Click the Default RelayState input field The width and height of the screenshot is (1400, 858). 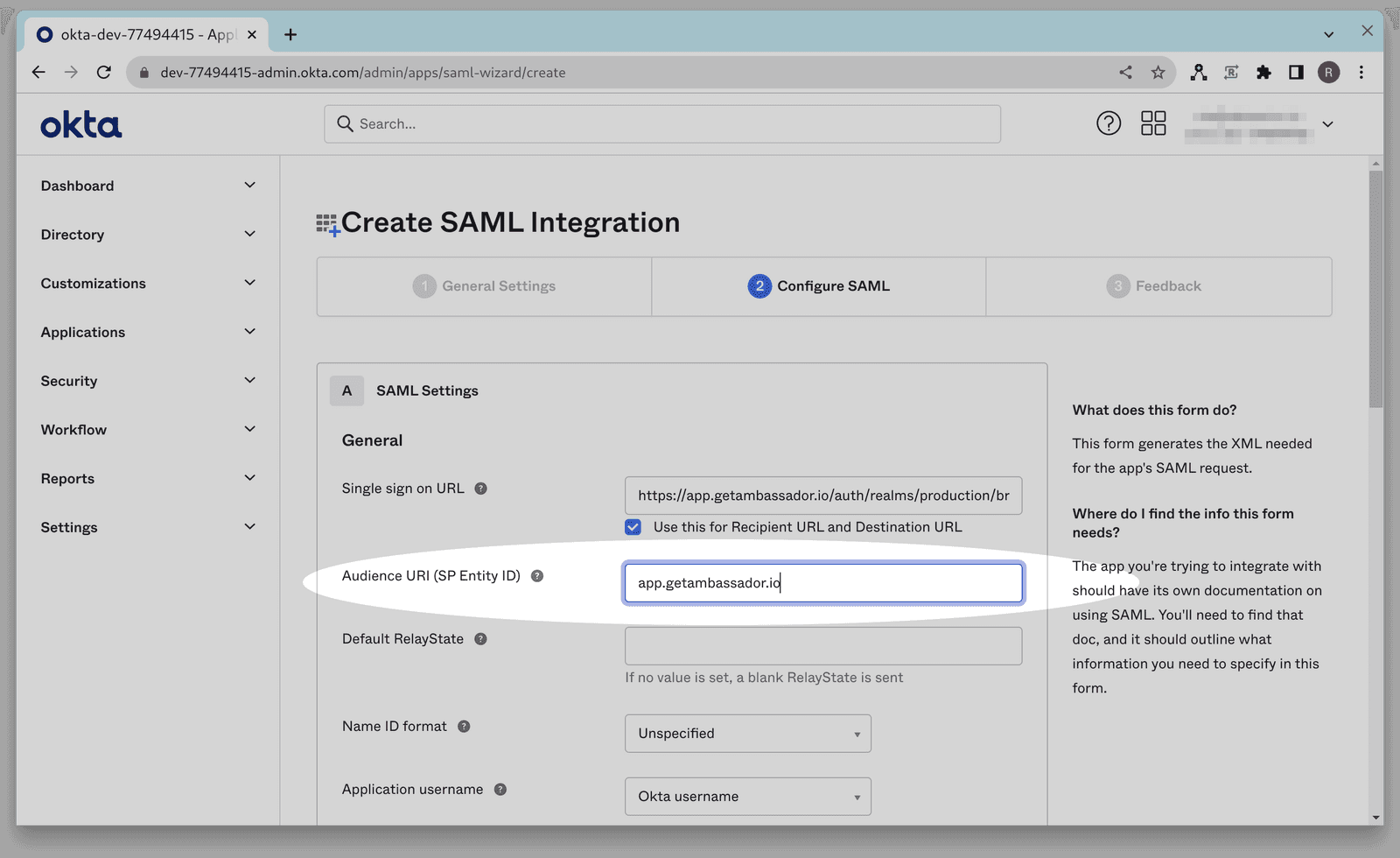click(823, 646)
